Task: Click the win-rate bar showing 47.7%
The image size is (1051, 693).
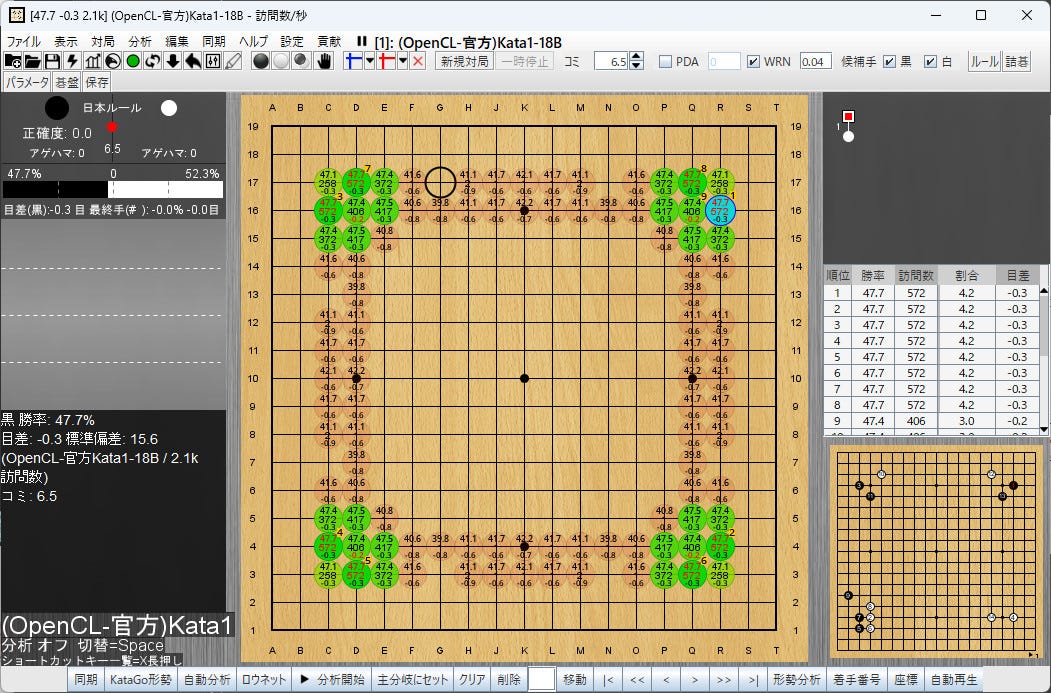Action: coord(113,189)
